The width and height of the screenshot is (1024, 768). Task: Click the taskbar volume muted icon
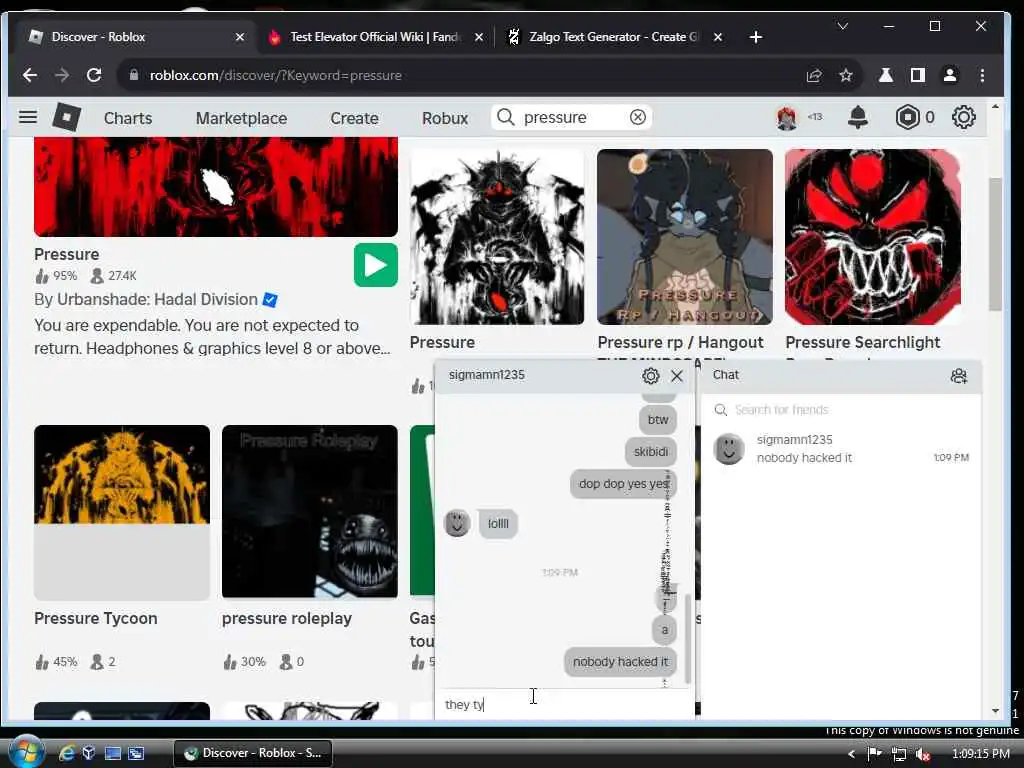coord(923,754)
